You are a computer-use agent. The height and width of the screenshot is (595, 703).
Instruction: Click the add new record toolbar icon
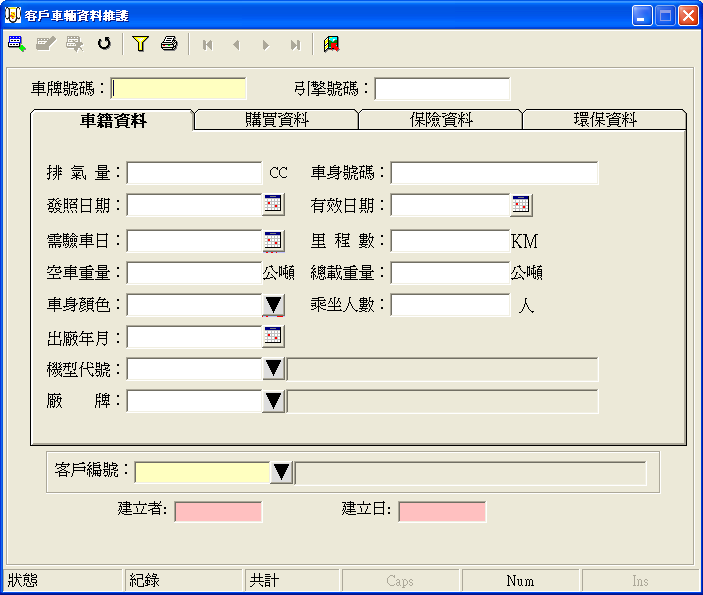click(16, 44)
